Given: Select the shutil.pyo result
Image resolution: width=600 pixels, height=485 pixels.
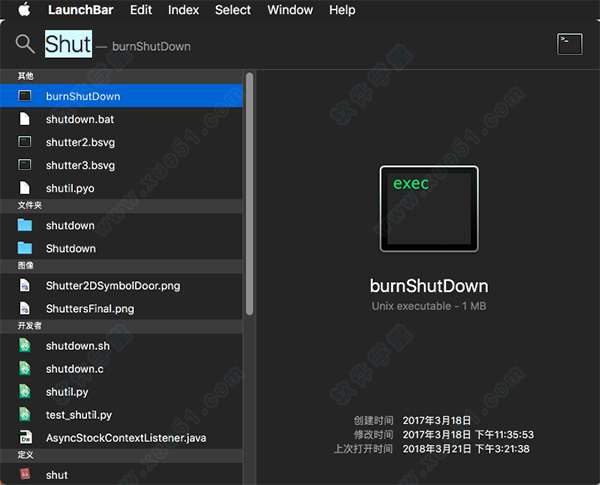Looking at the screenshot, I should coord(121,188).
